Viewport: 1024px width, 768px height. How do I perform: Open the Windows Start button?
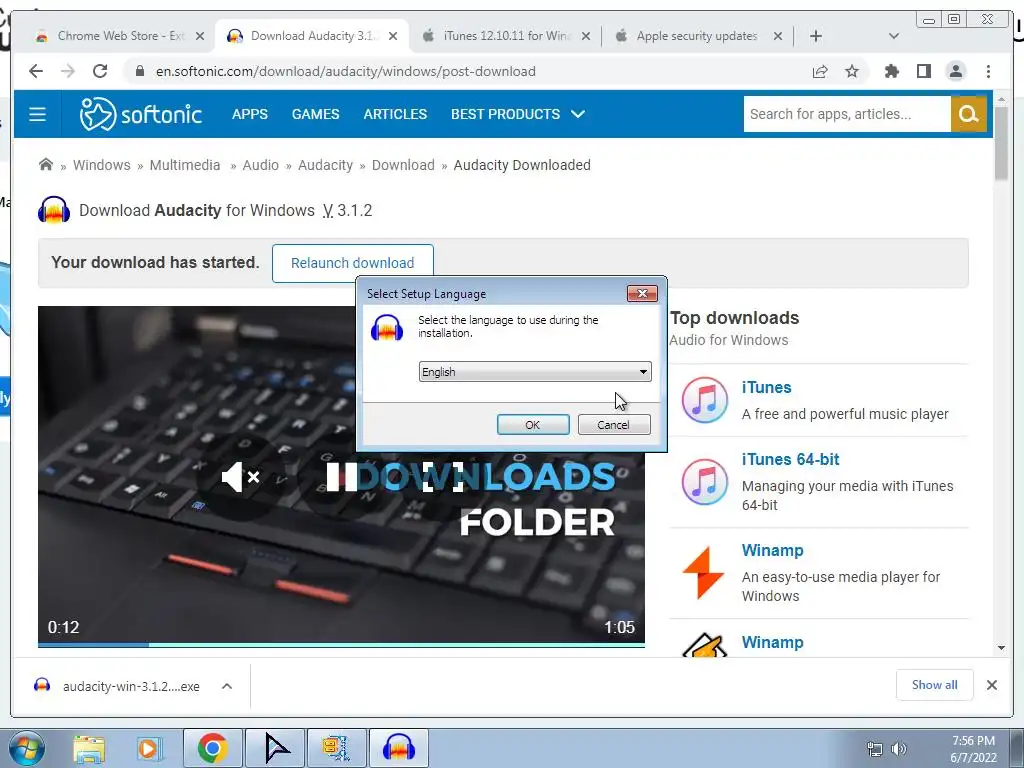[x=26, y=748]
